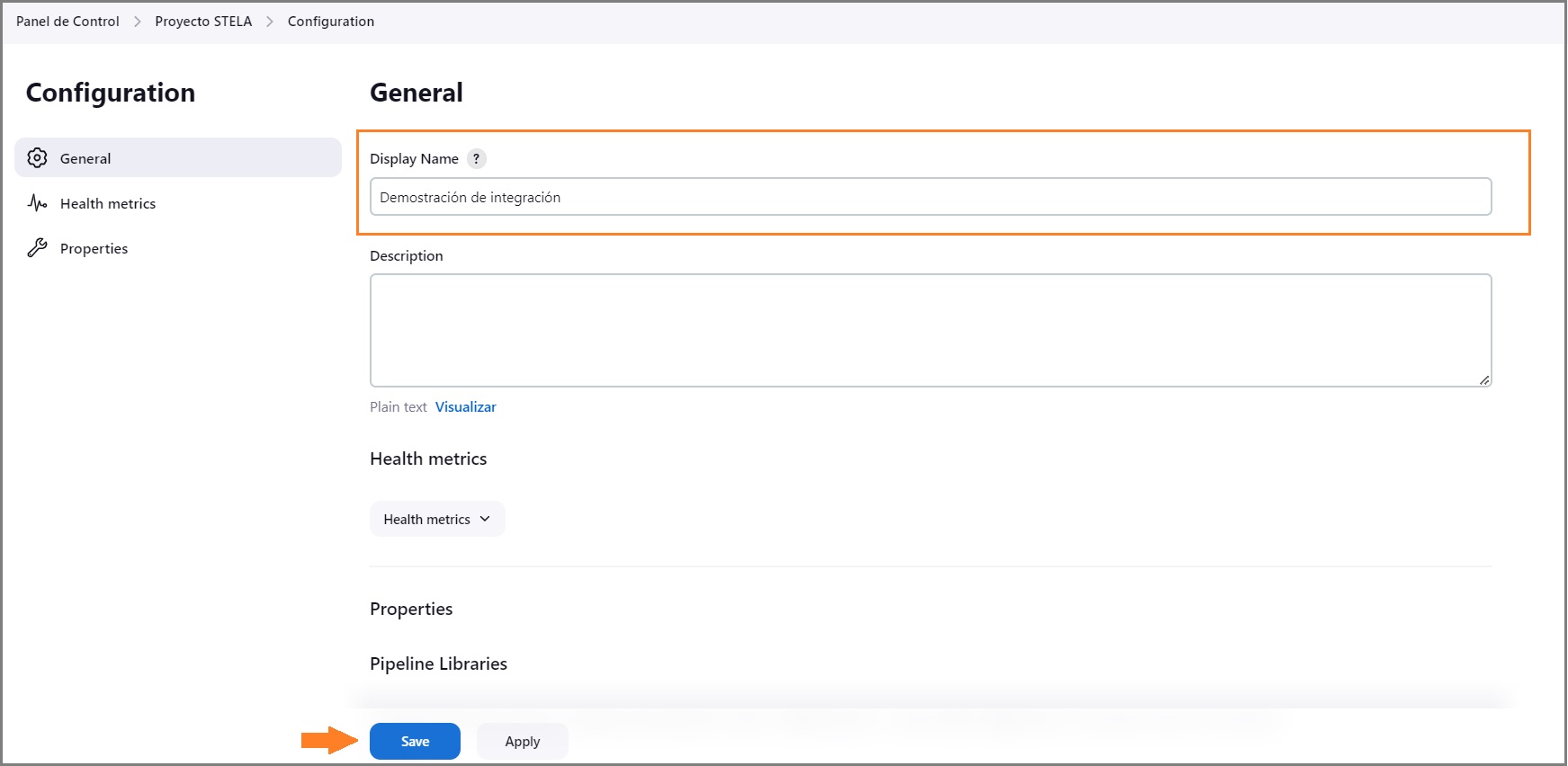The height and width of the screenshot is (766, 1568).
Task: Open the Proyecto STELA breadcrumb
Action: 203,22
